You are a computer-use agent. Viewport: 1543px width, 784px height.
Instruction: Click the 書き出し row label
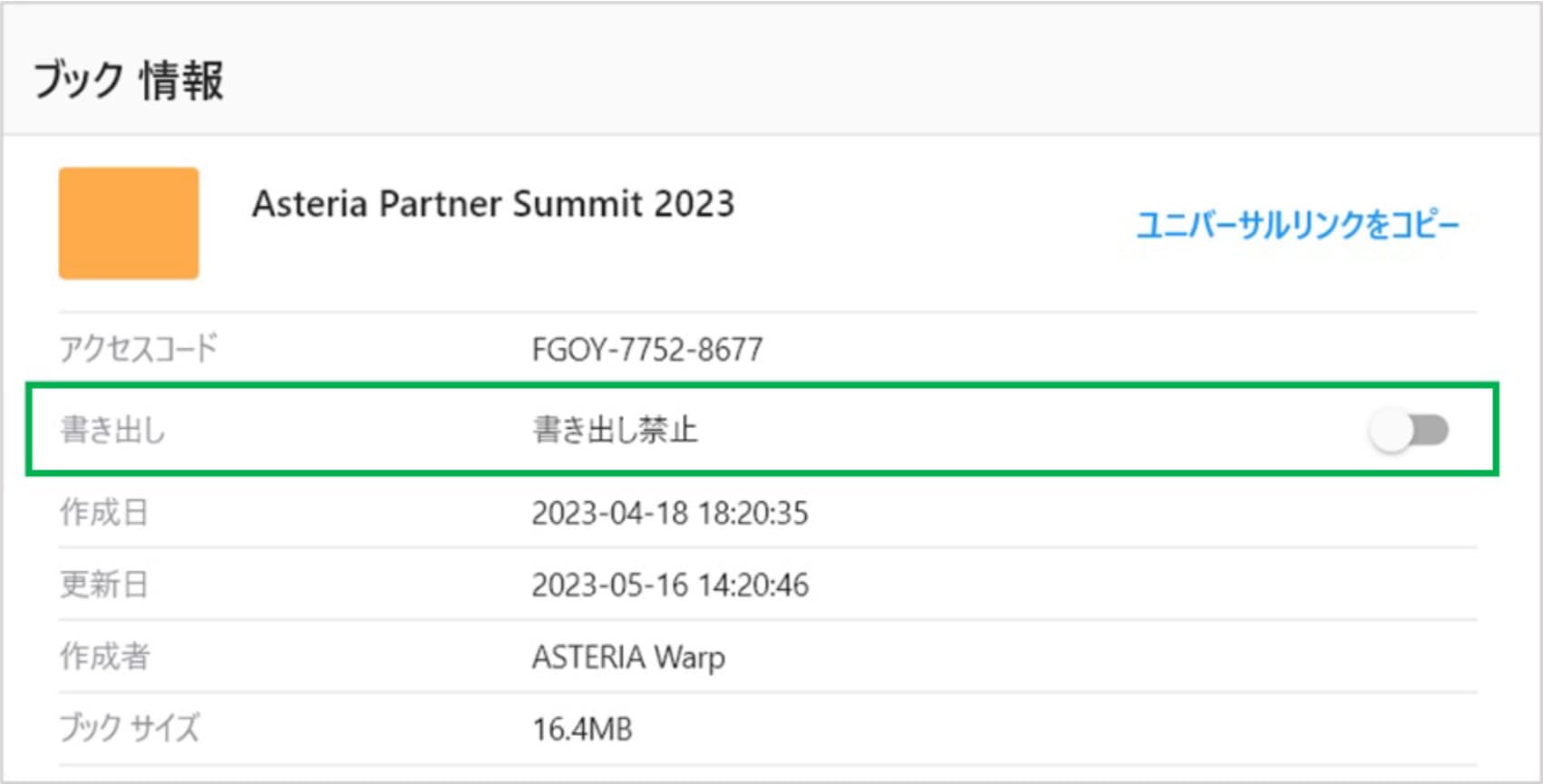(x=112, y=430)
